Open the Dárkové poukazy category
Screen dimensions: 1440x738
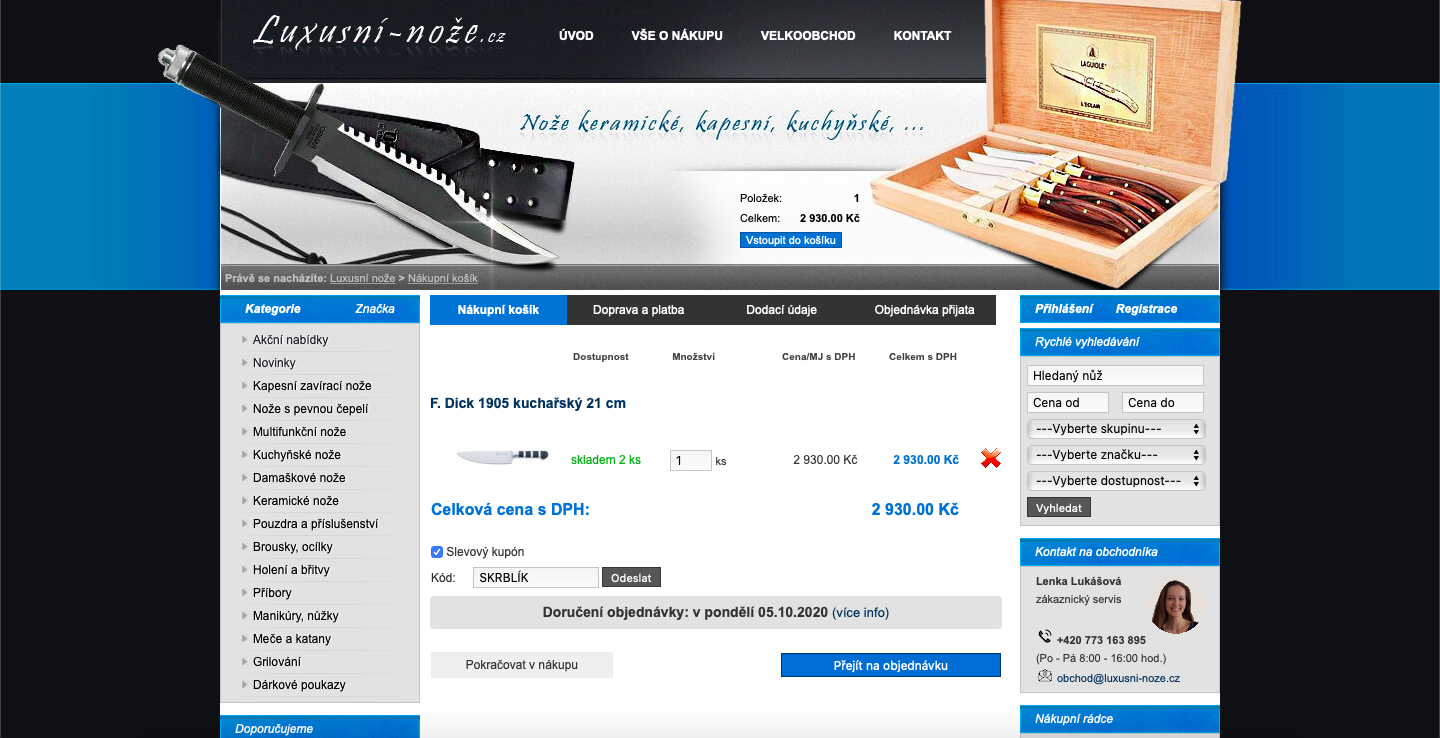(299, 685)
